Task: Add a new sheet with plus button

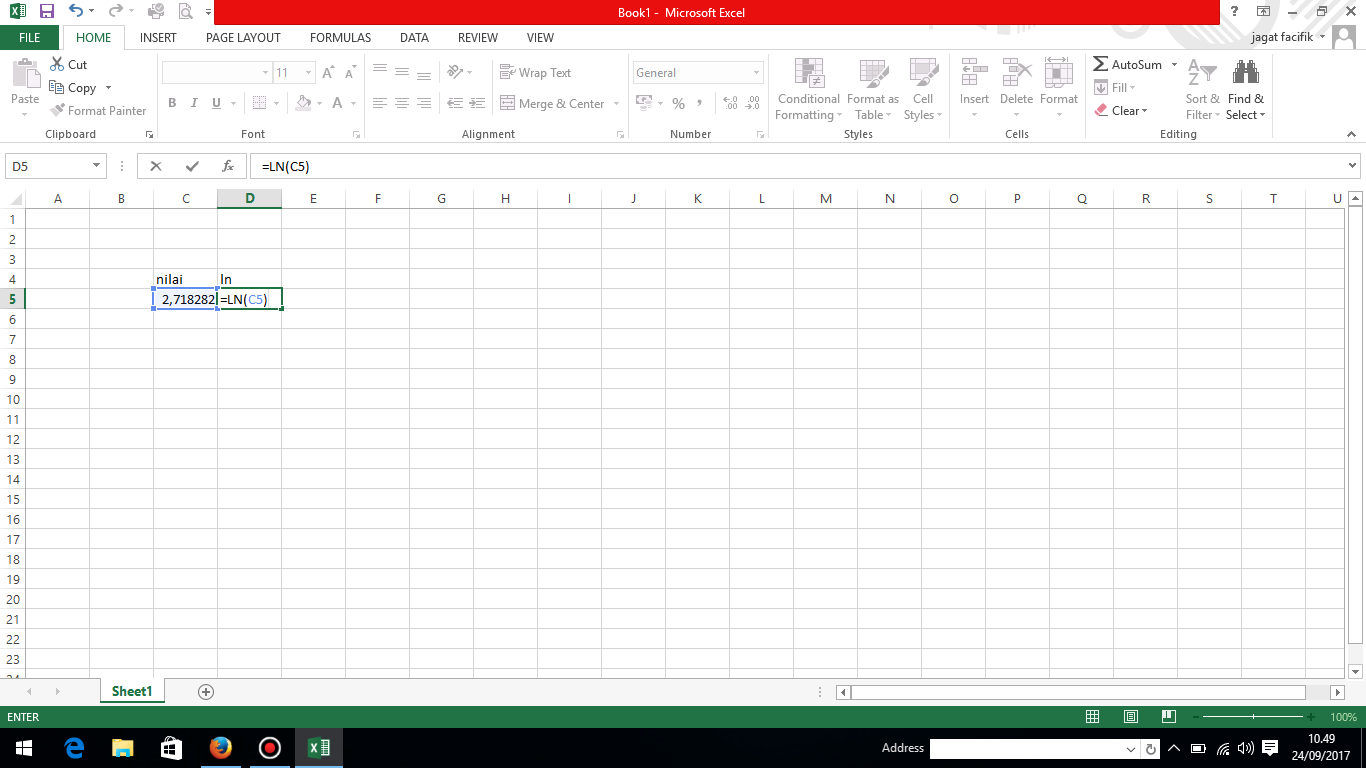Action: tap(206, 691)
